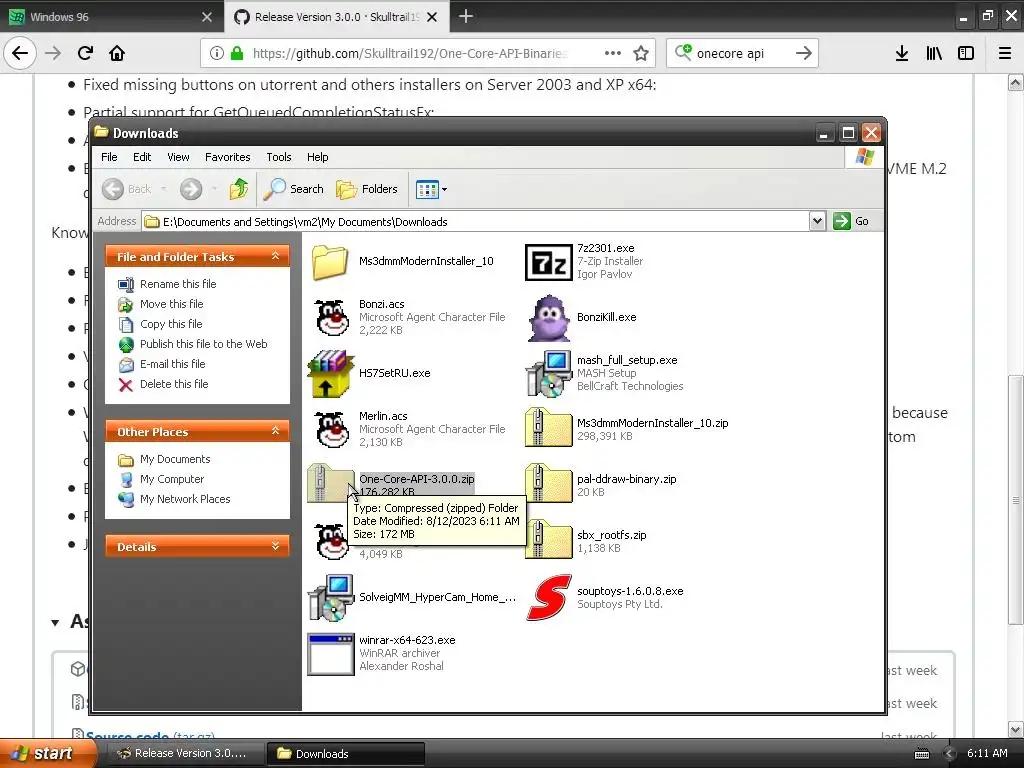View site information icon in URL bar
1024x768 pixels.
pyautogui.click(x=217, y=54)
